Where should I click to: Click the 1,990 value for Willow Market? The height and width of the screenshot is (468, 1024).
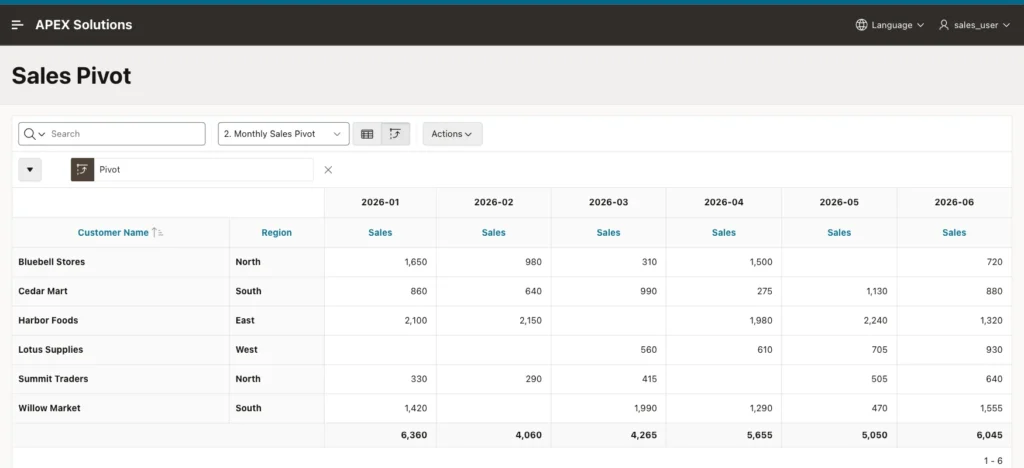[x=645, y=408]
